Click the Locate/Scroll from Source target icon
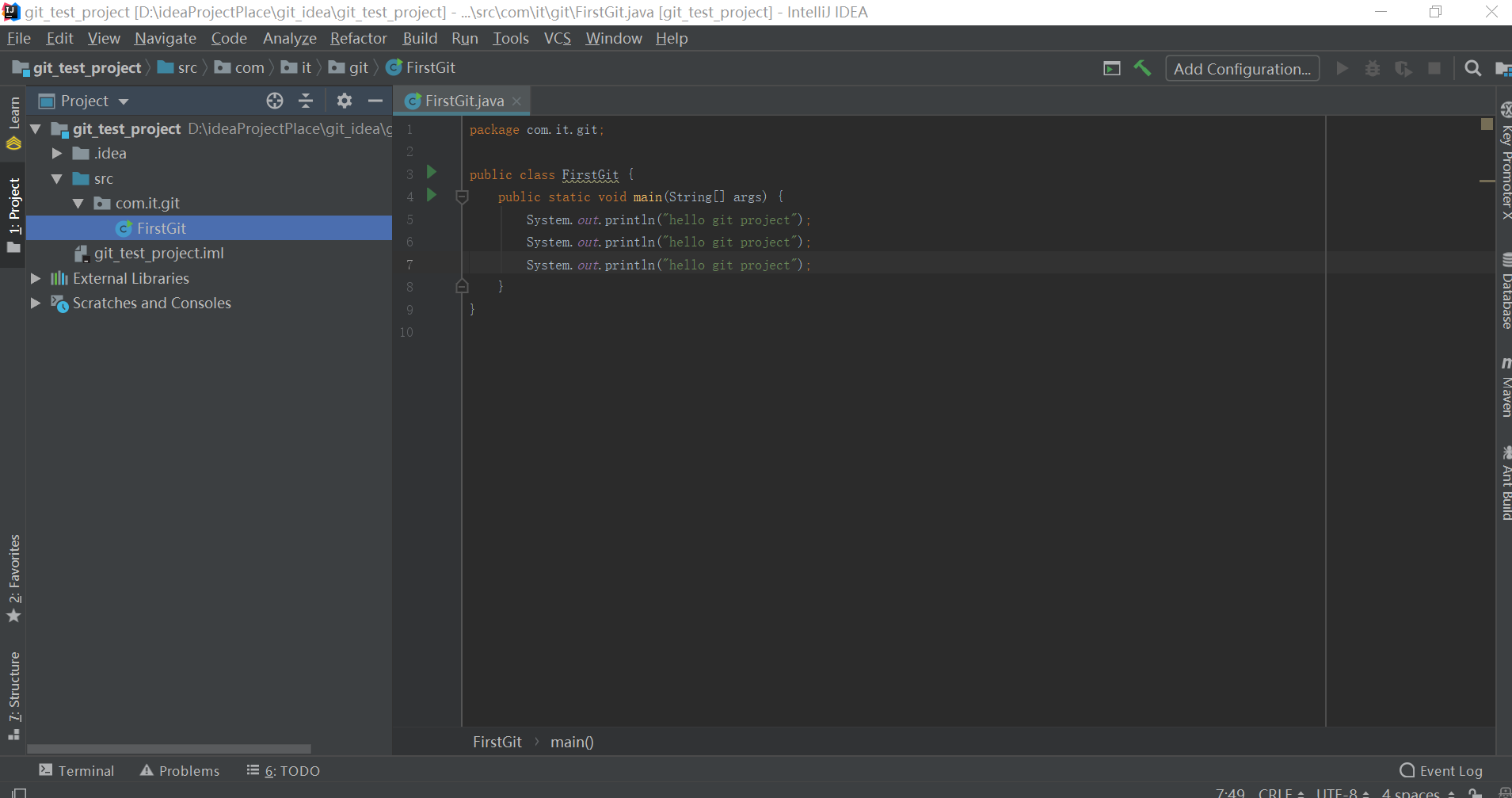Screen dimensions: 1512x798 coord(275,101)
